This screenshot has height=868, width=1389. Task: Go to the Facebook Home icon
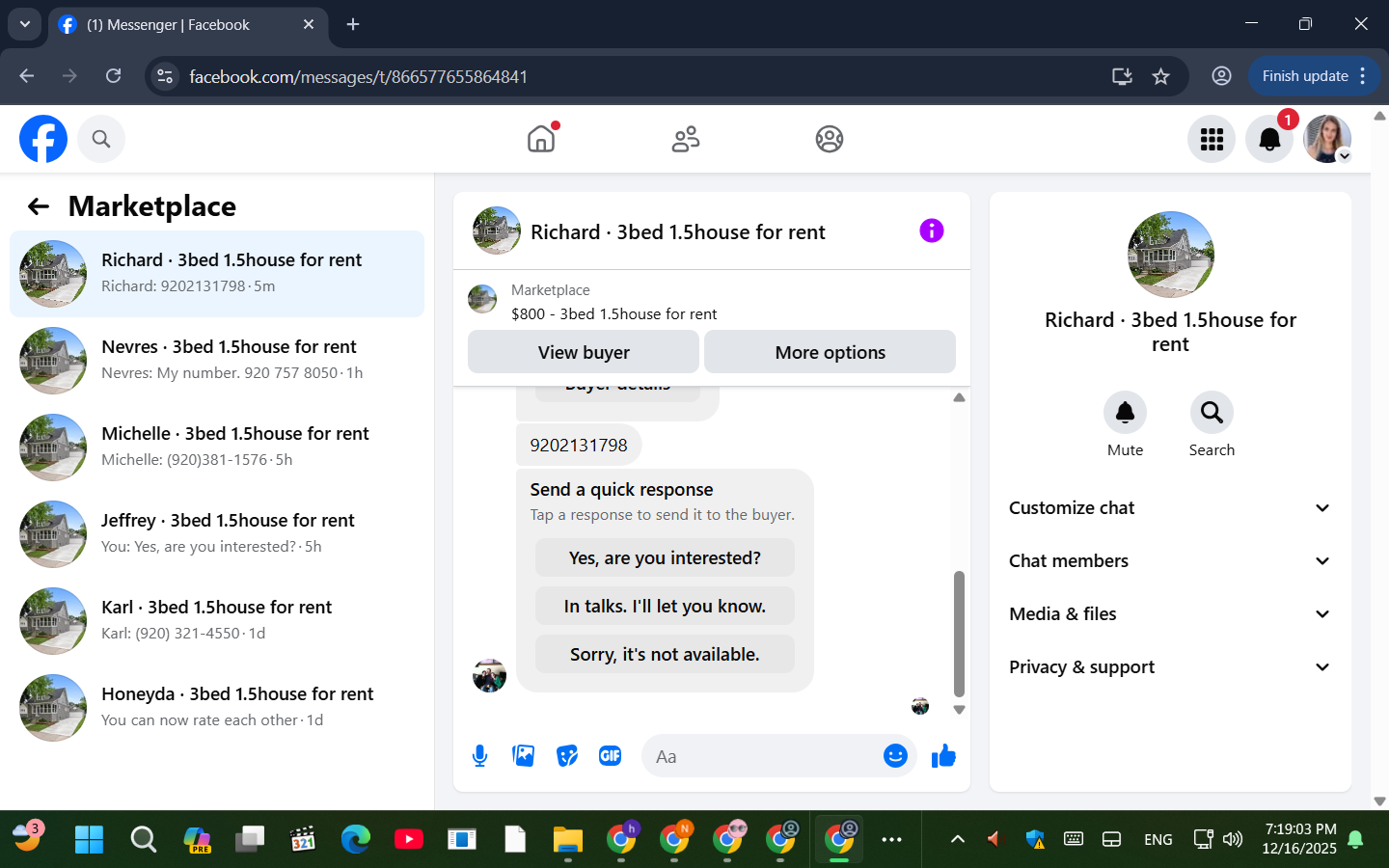pos(541,139)
